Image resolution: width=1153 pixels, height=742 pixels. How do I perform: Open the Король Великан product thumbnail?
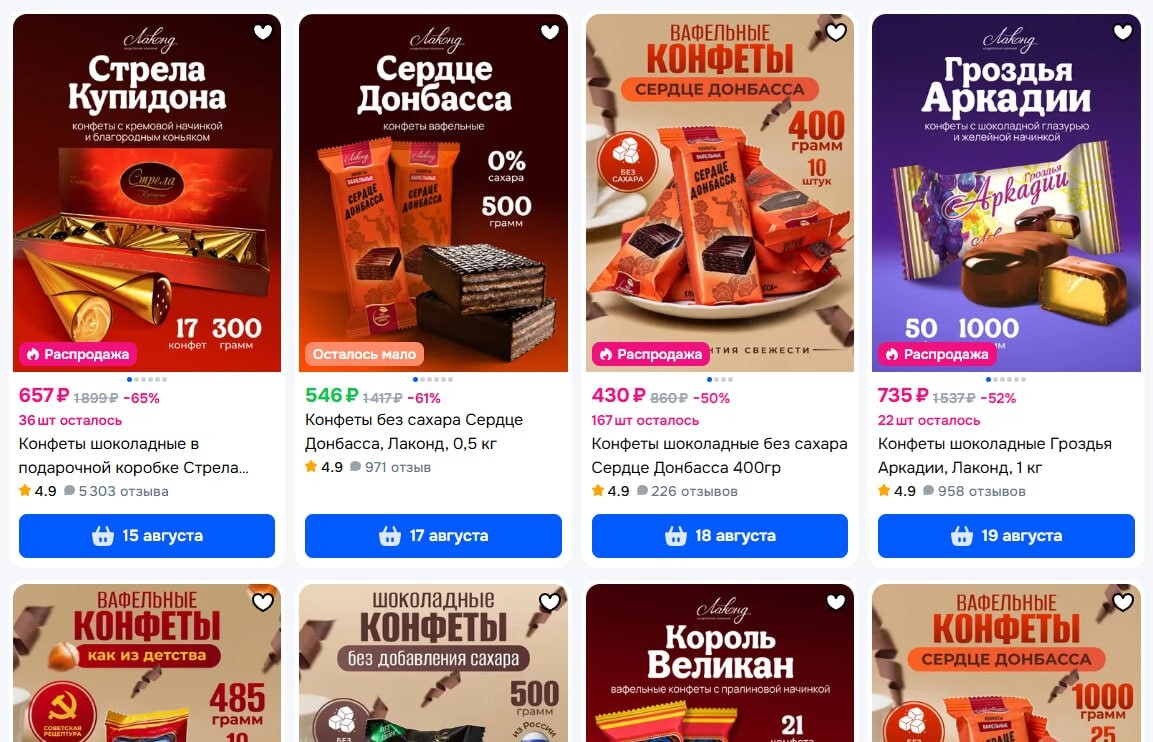(720, 663)
